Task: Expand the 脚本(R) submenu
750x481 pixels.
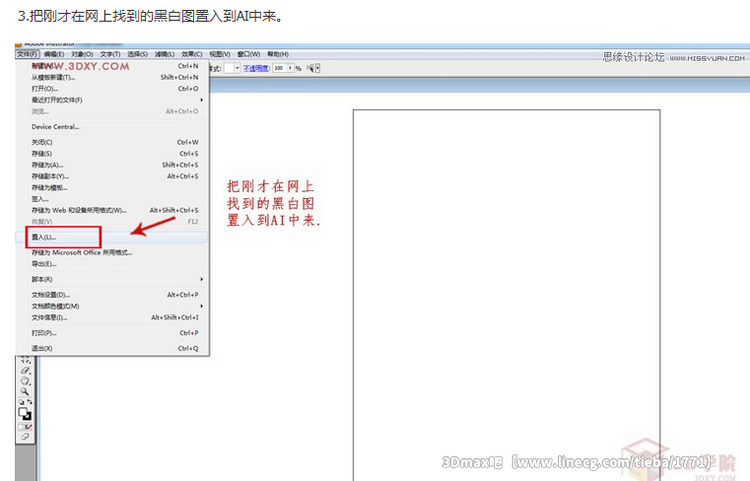Action: 112,279
